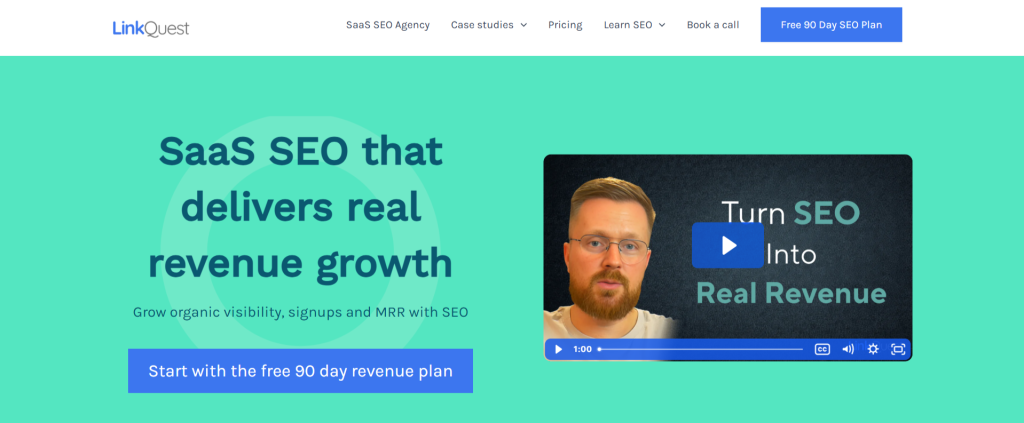Enter fullscreen mode for the video
This screenshot has width=1024, height=423.
tap(898, 349)
